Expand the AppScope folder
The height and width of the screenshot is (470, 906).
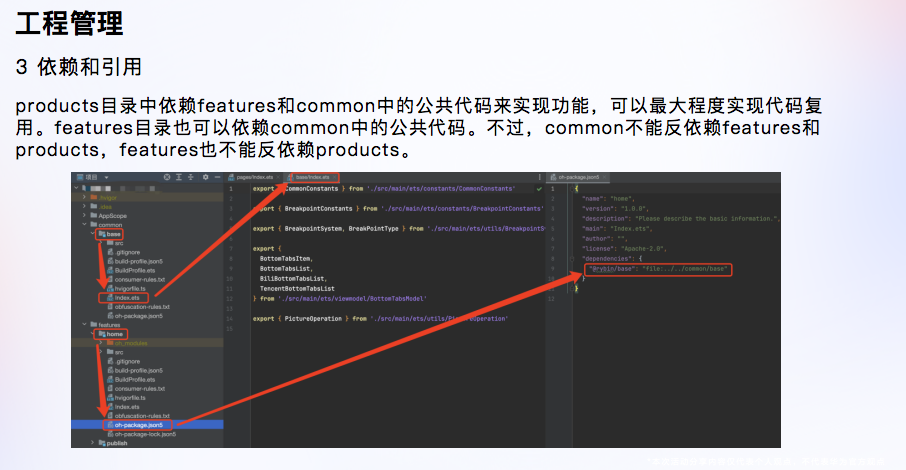click(x=82, y=215)
